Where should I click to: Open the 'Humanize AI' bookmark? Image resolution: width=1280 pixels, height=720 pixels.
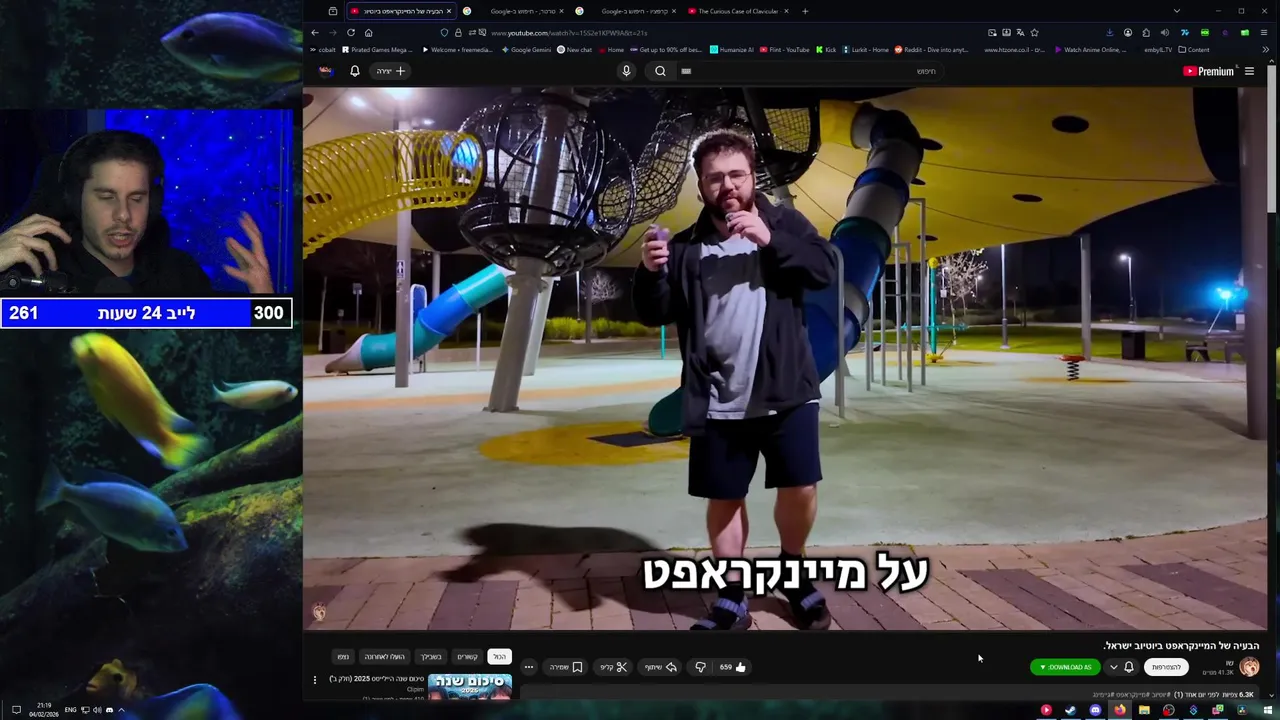[x=732, y=50]
